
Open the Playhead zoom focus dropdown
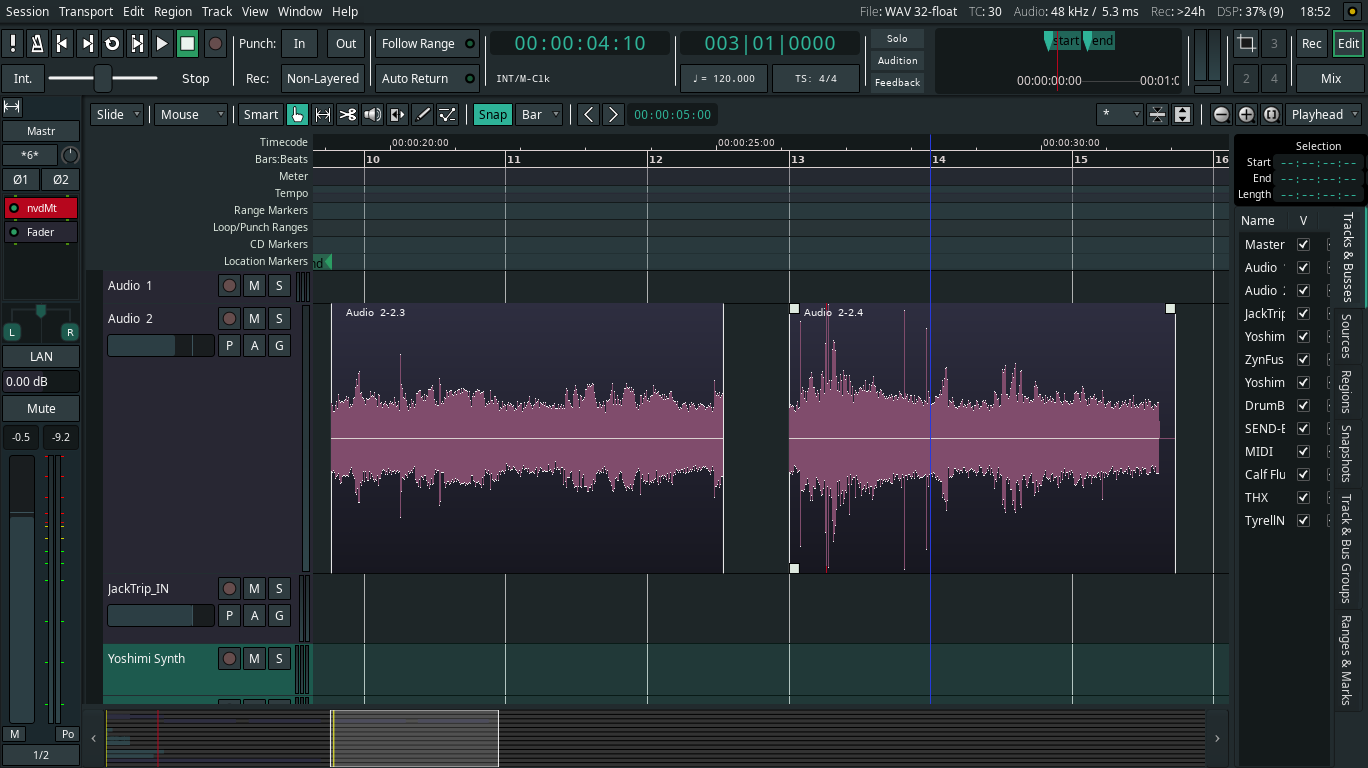1324,114
